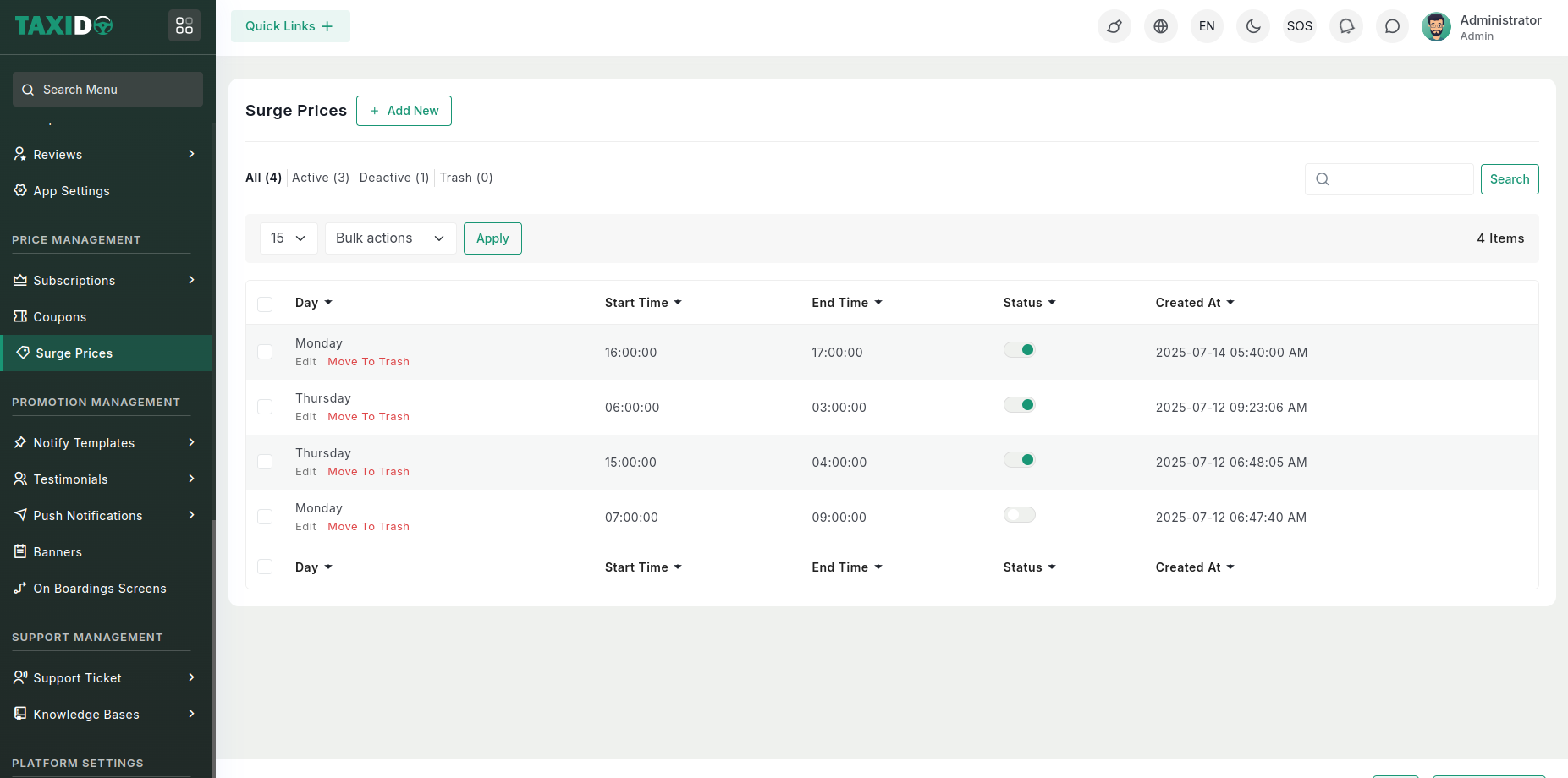Check the select-all checkbox in table header
Screen dimensions: 1568x778
coord(265,304)
